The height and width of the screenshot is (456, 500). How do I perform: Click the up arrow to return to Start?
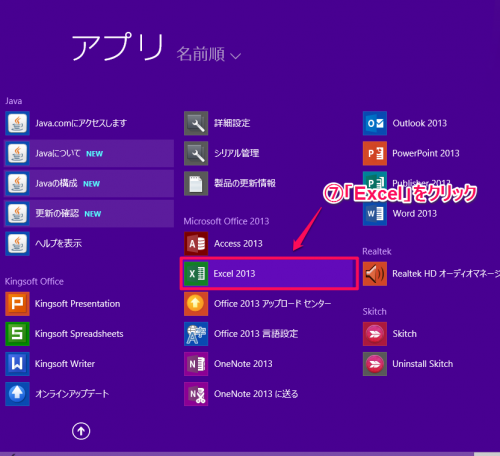81,431
